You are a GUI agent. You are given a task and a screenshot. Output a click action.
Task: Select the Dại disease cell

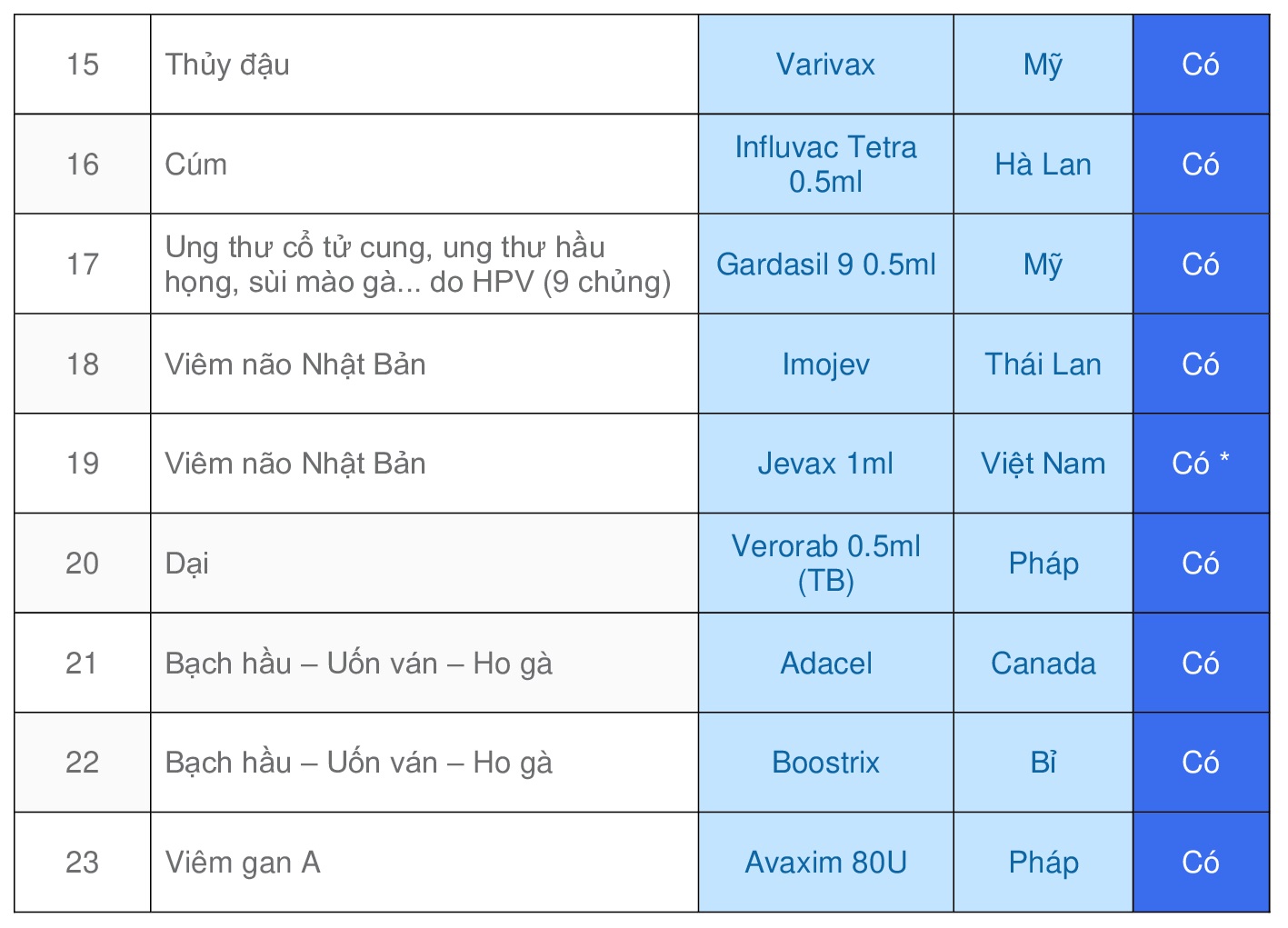(424, 564)
